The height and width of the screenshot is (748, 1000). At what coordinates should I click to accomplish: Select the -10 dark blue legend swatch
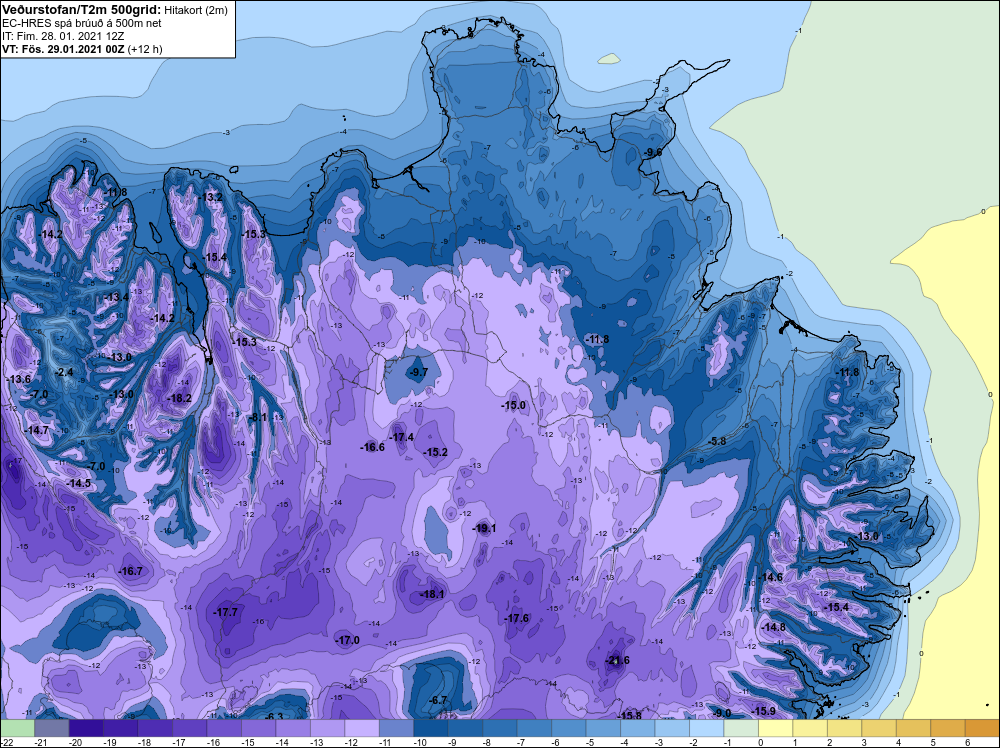(431, 728)
